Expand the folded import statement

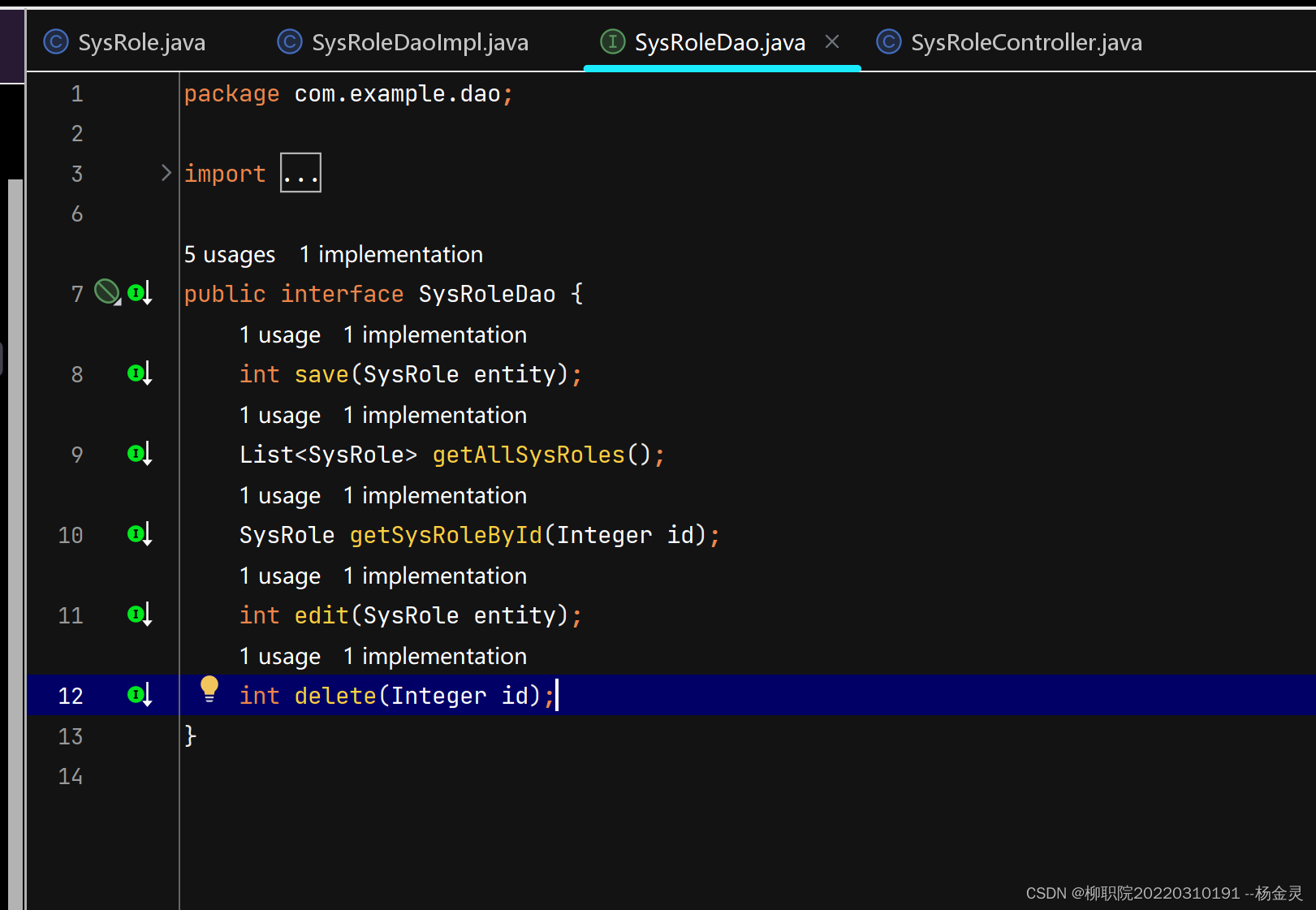(300, 172)
